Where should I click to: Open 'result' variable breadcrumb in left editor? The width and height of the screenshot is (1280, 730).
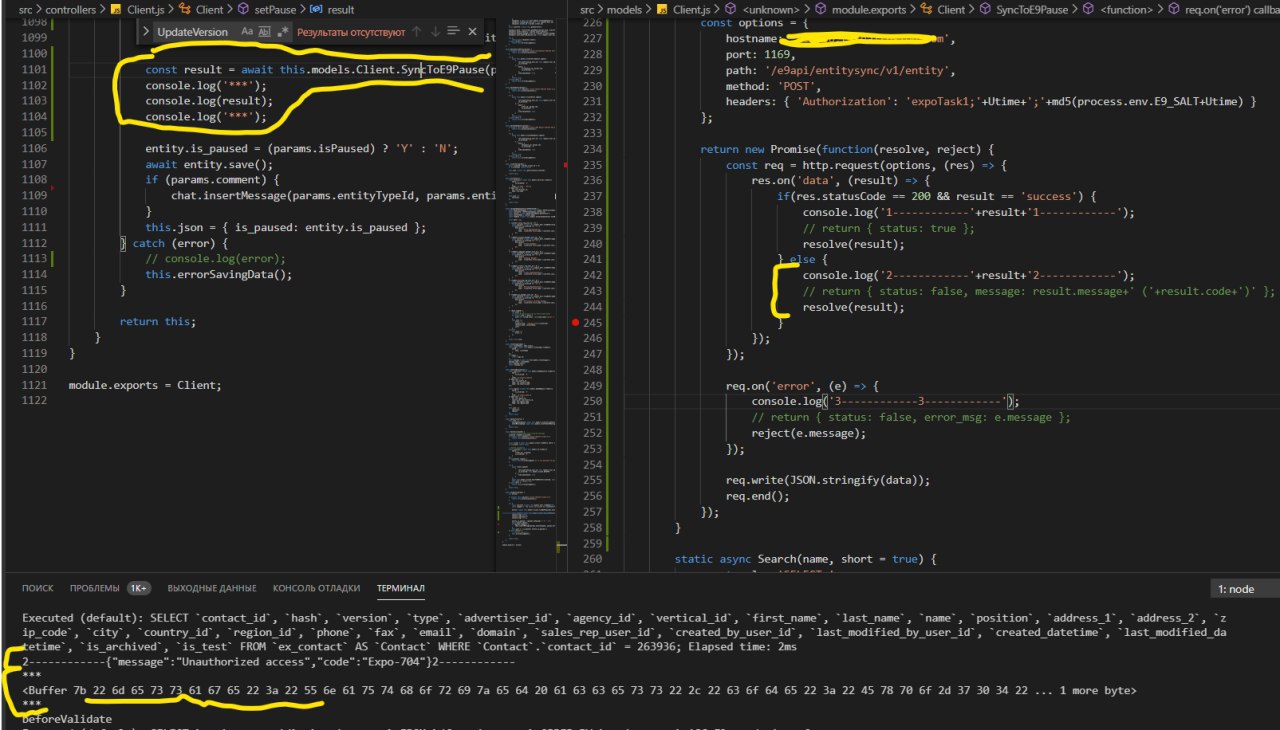[341, 9]
